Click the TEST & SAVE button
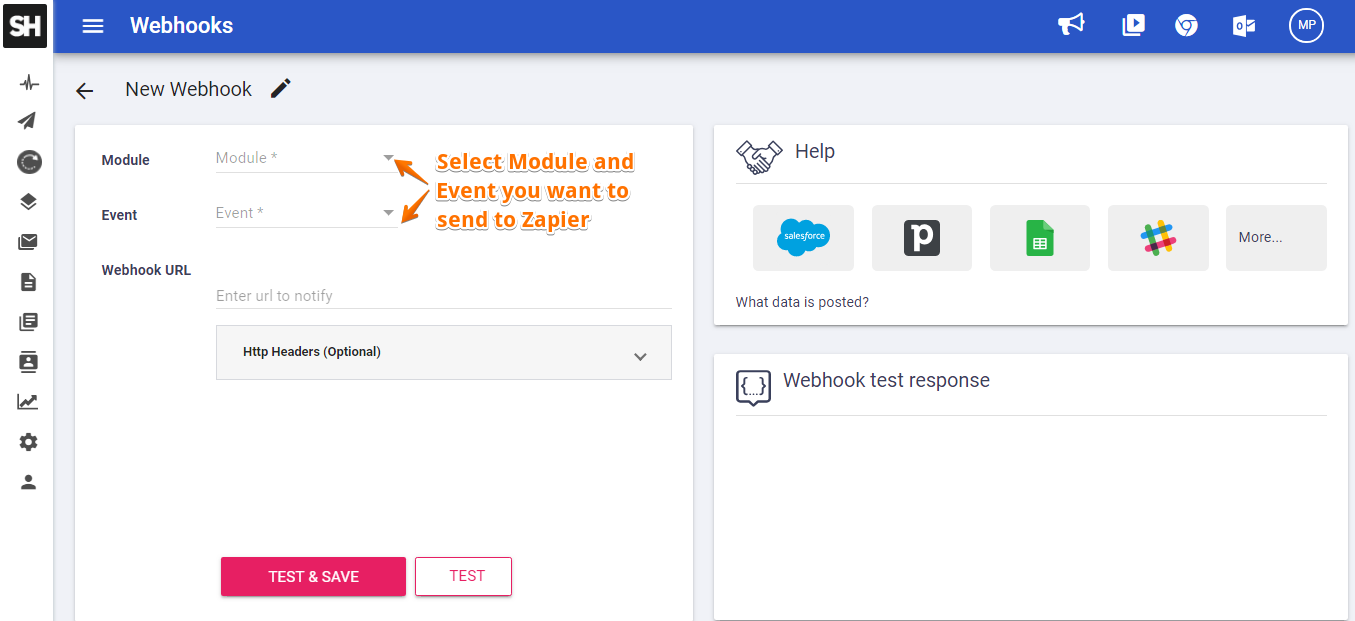This screenshot has width=1355, height=621. [x=313, y=576]
